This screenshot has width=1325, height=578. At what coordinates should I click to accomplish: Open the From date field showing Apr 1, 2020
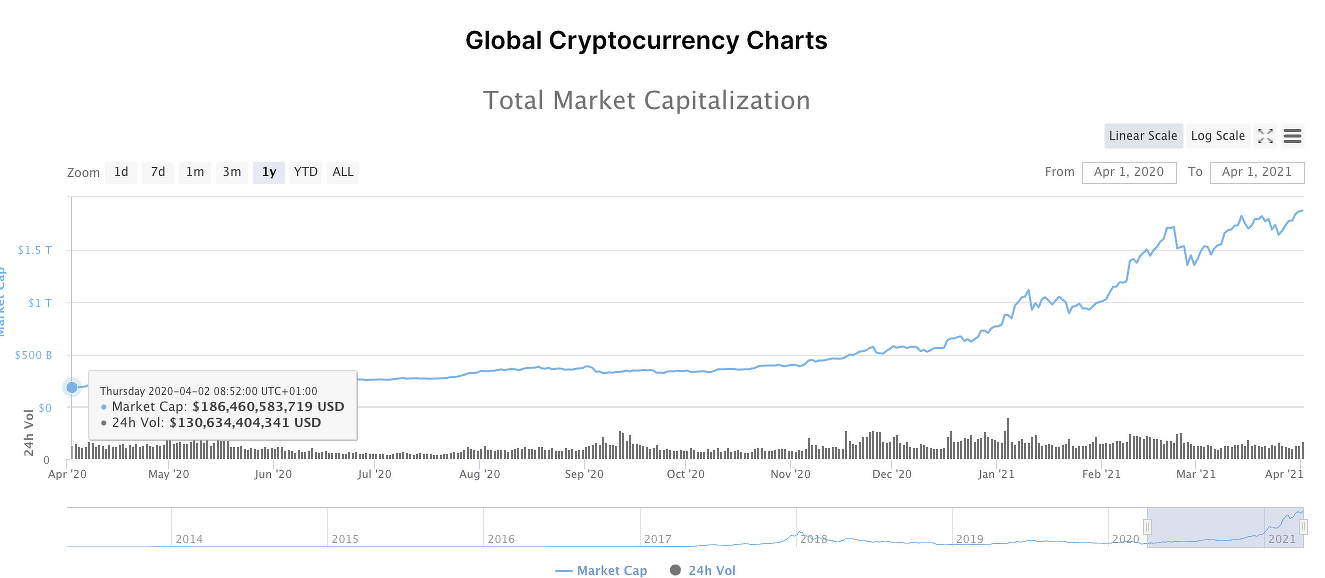pos(1129,171)
